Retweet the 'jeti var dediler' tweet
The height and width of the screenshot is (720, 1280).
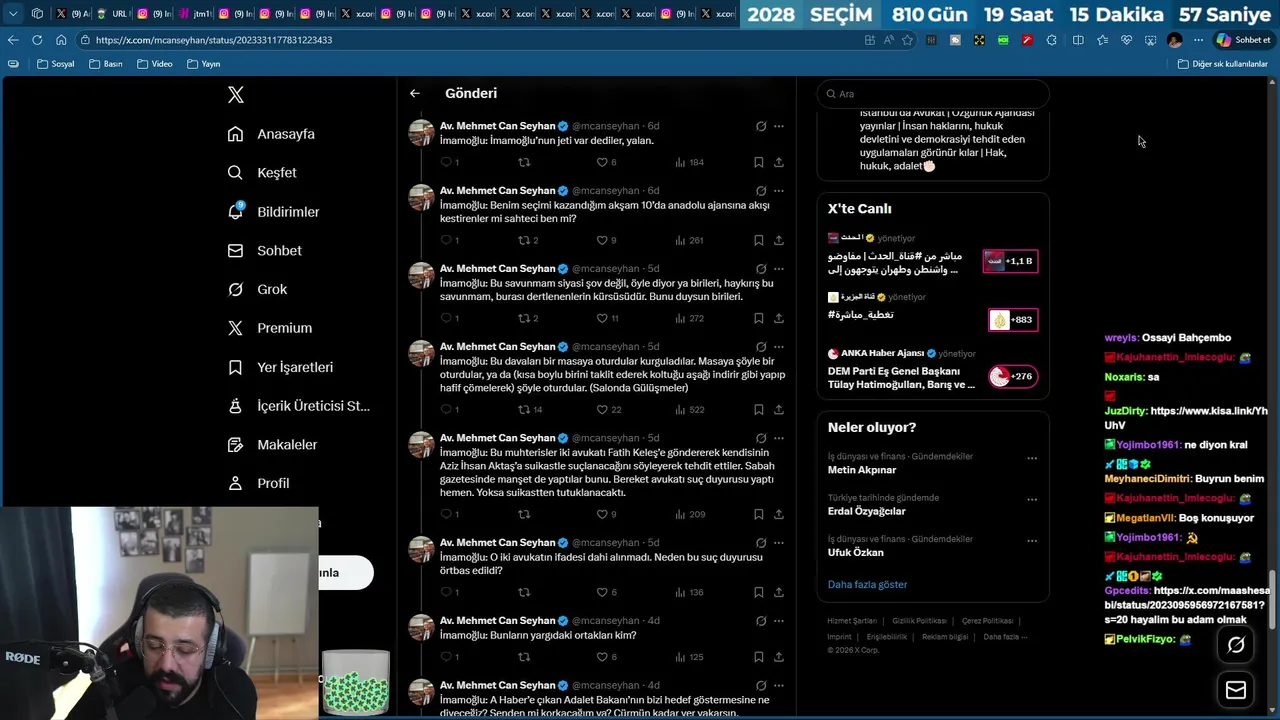[524, 162]
